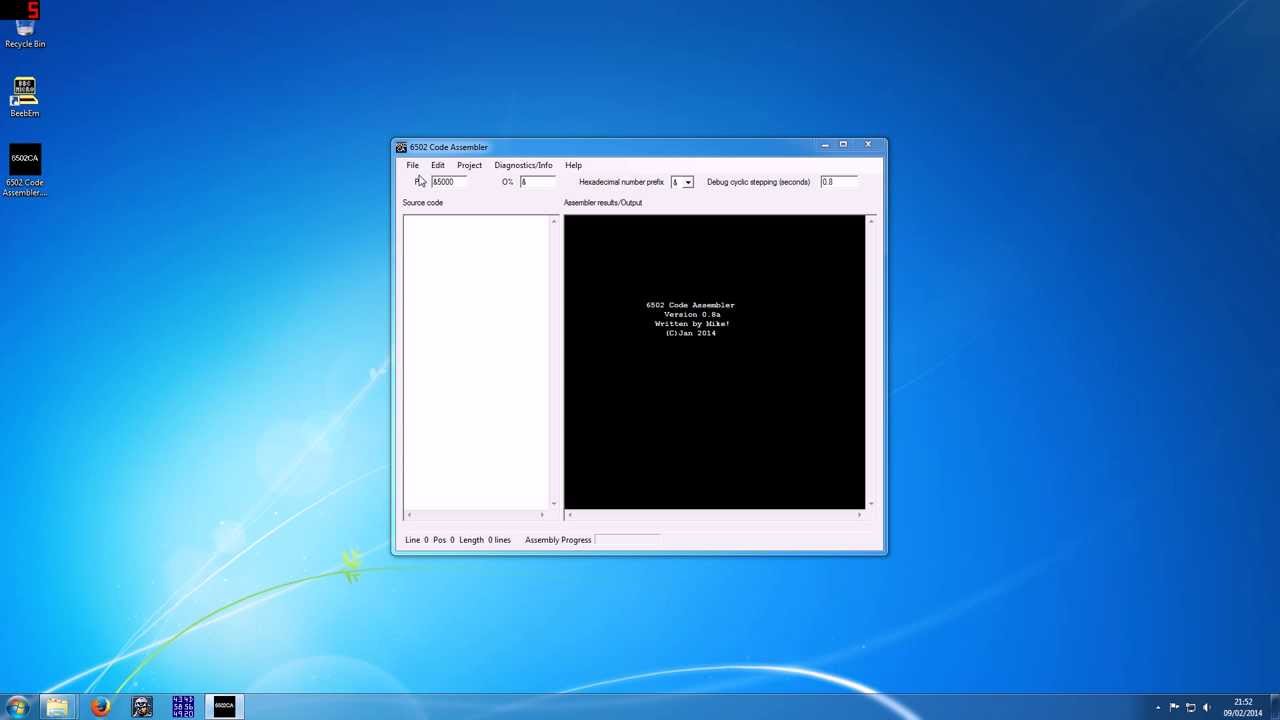Click the debug cyclic stepping seconds field
The width and height of the screenshot is (1280, 720).
pyautogui.click(x=838, y=182)
